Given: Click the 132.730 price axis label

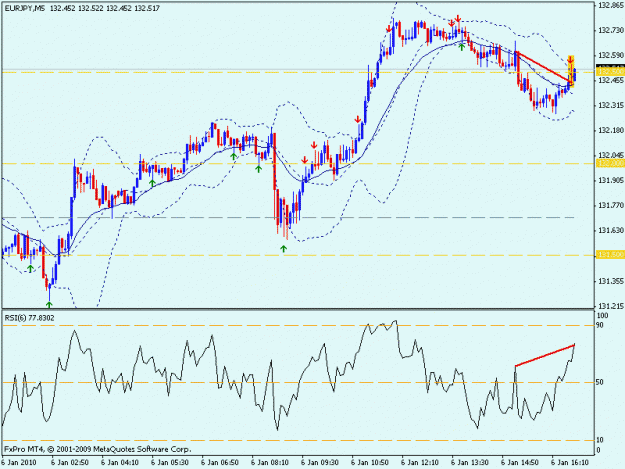Looking at the screenshot, I should 610,30.
